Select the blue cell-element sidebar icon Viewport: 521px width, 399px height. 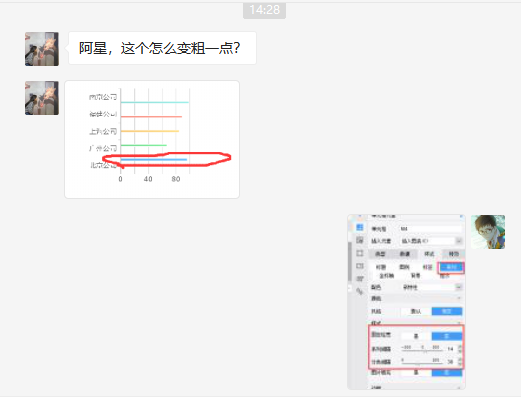click(360, 227)
